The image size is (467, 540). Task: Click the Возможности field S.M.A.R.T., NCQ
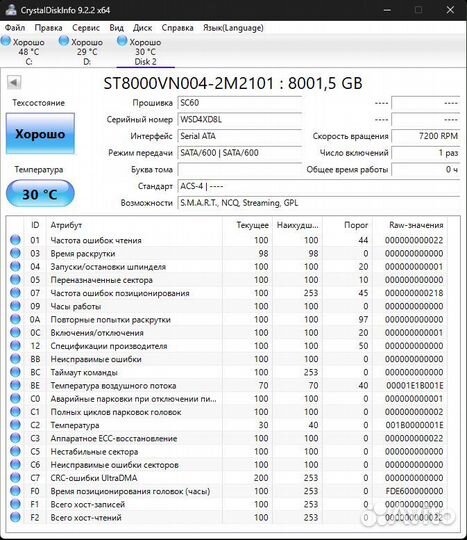(x=319, y=203)
